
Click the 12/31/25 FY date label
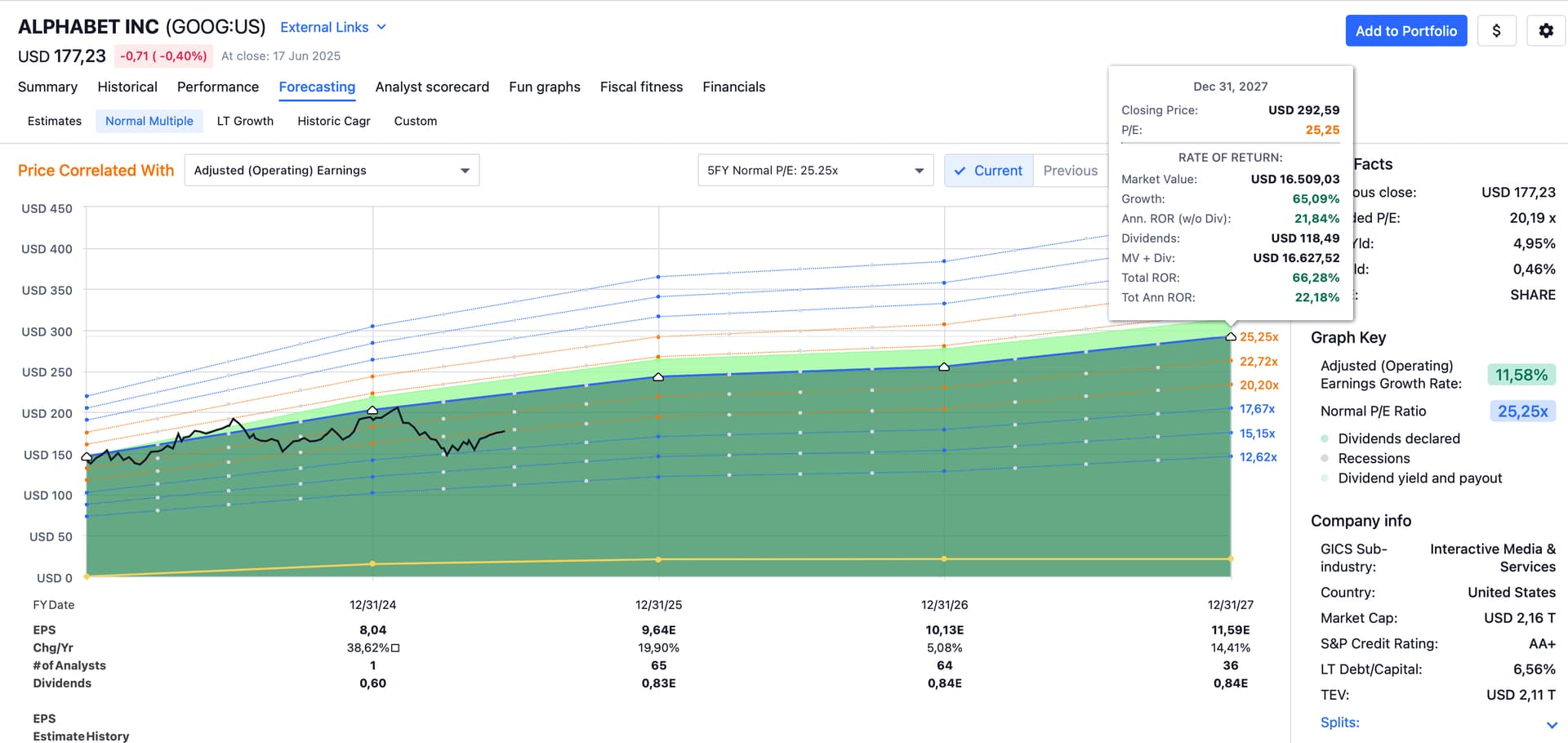[658, 605]
